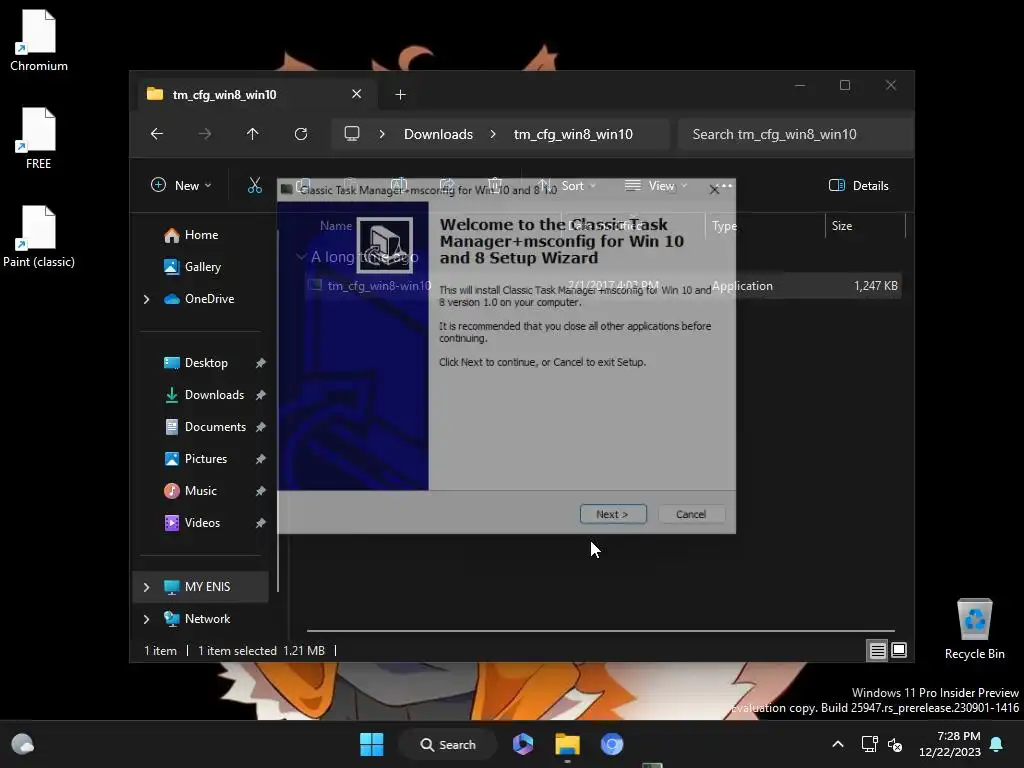Expand the OneDrive tree node

coord(146,299)
